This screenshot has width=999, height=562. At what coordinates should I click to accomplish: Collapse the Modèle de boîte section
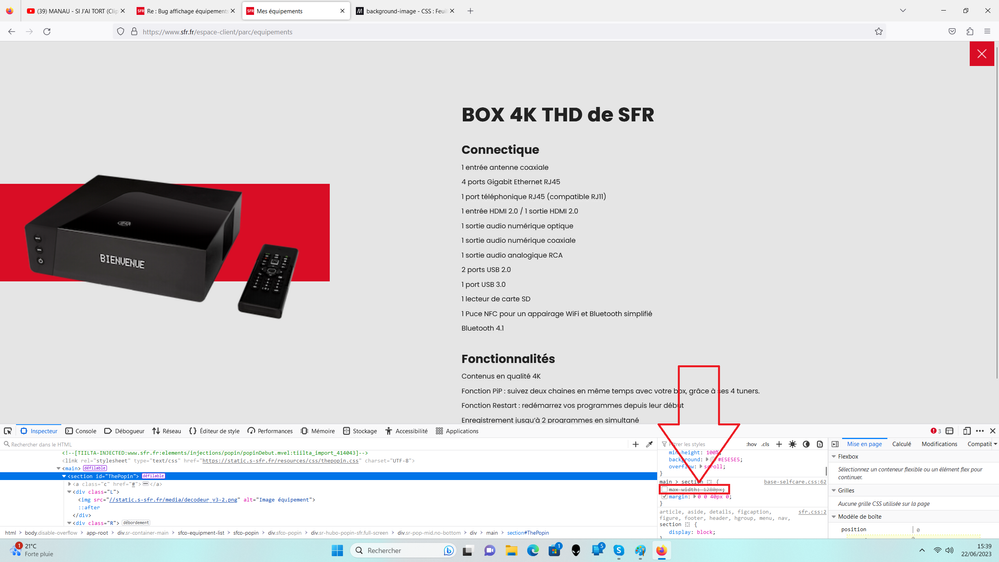(x=834, y=517)
